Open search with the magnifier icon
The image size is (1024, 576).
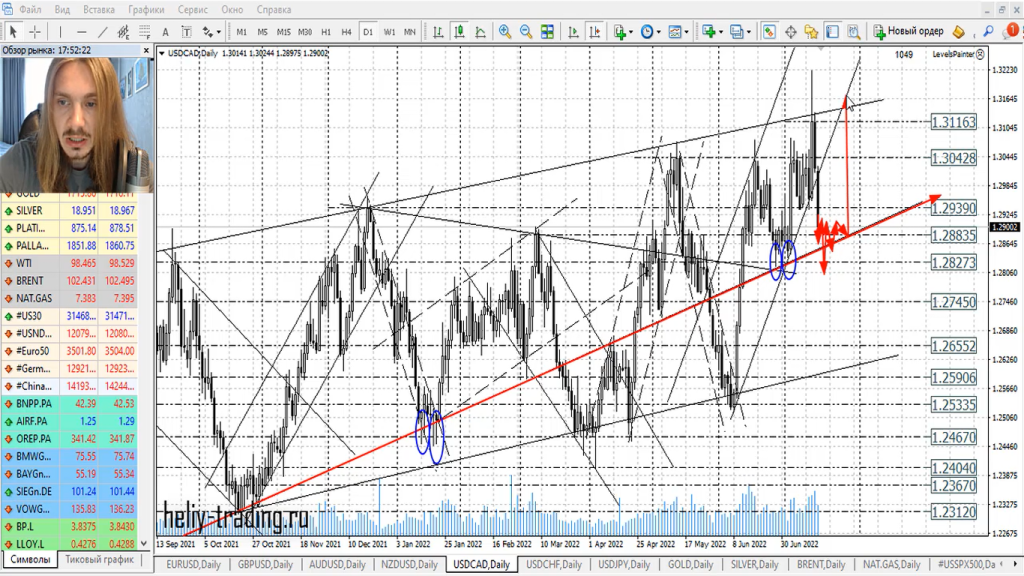[x=988, y=32]
